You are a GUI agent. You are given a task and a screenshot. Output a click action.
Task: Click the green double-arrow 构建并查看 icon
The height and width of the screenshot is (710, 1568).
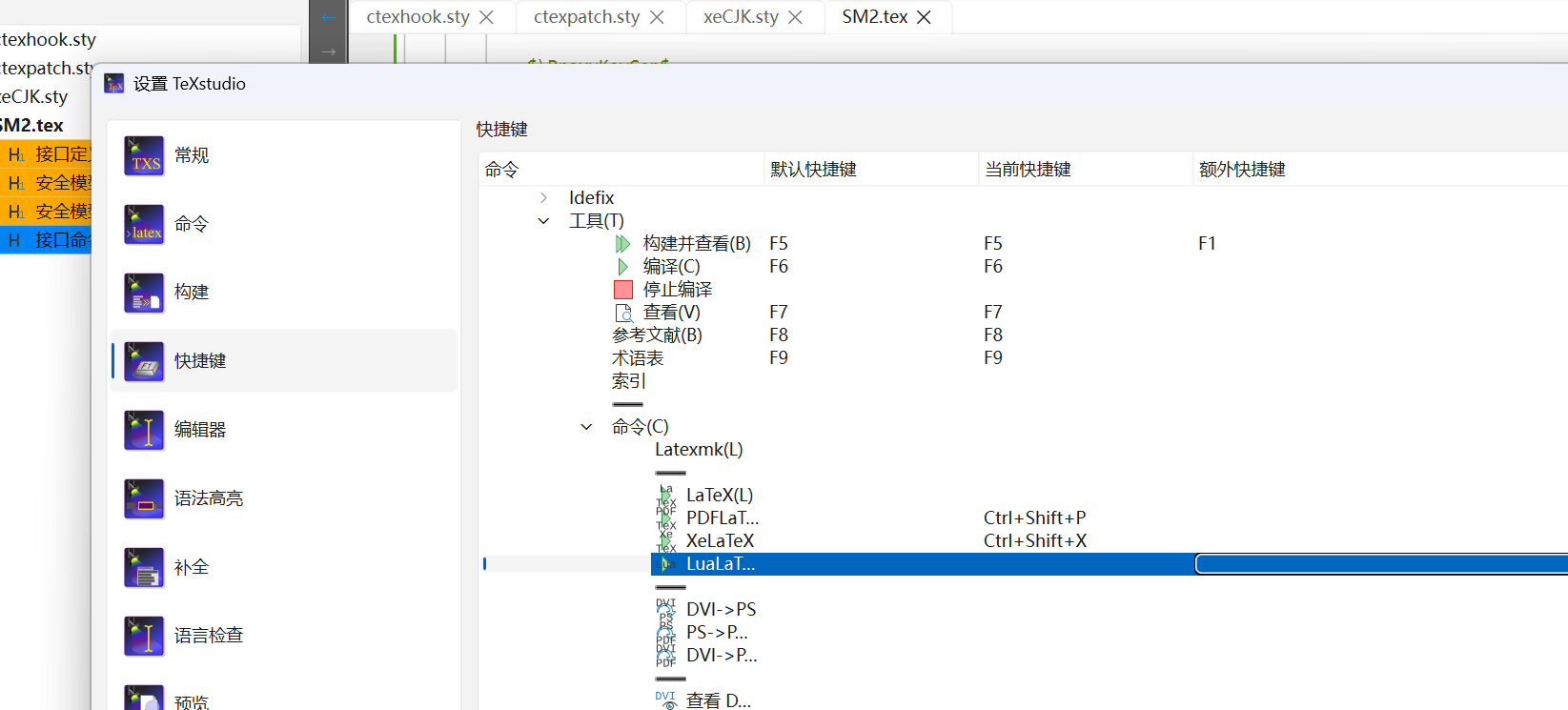pyautogui.click(x=623, y=244)
